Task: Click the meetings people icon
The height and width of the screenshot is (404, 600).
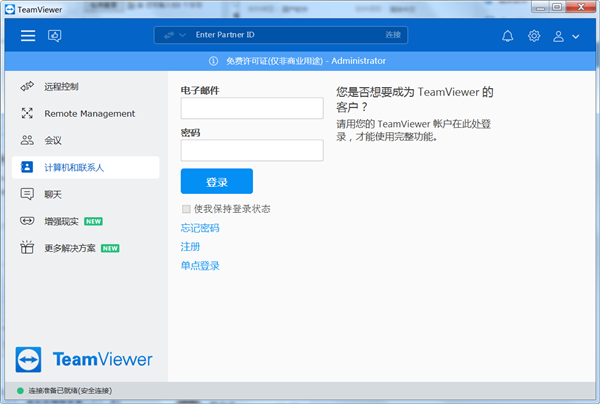Action: [27, 140]
